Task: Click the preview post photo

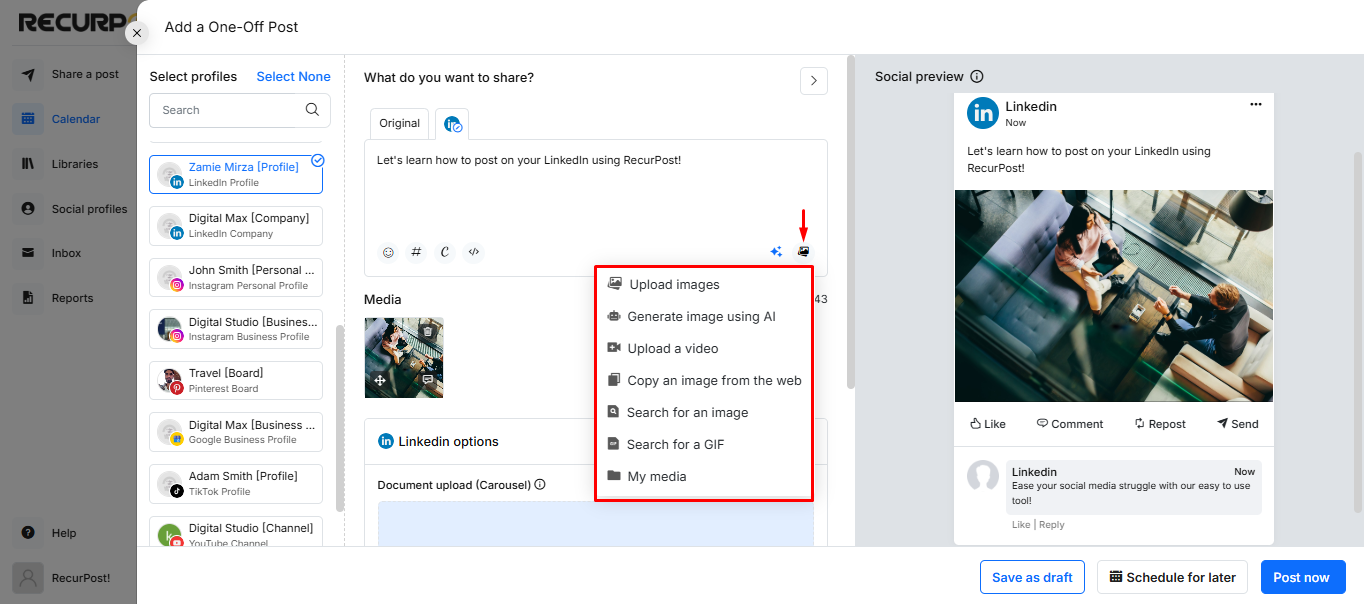Action: click(x=1114, y=296)
